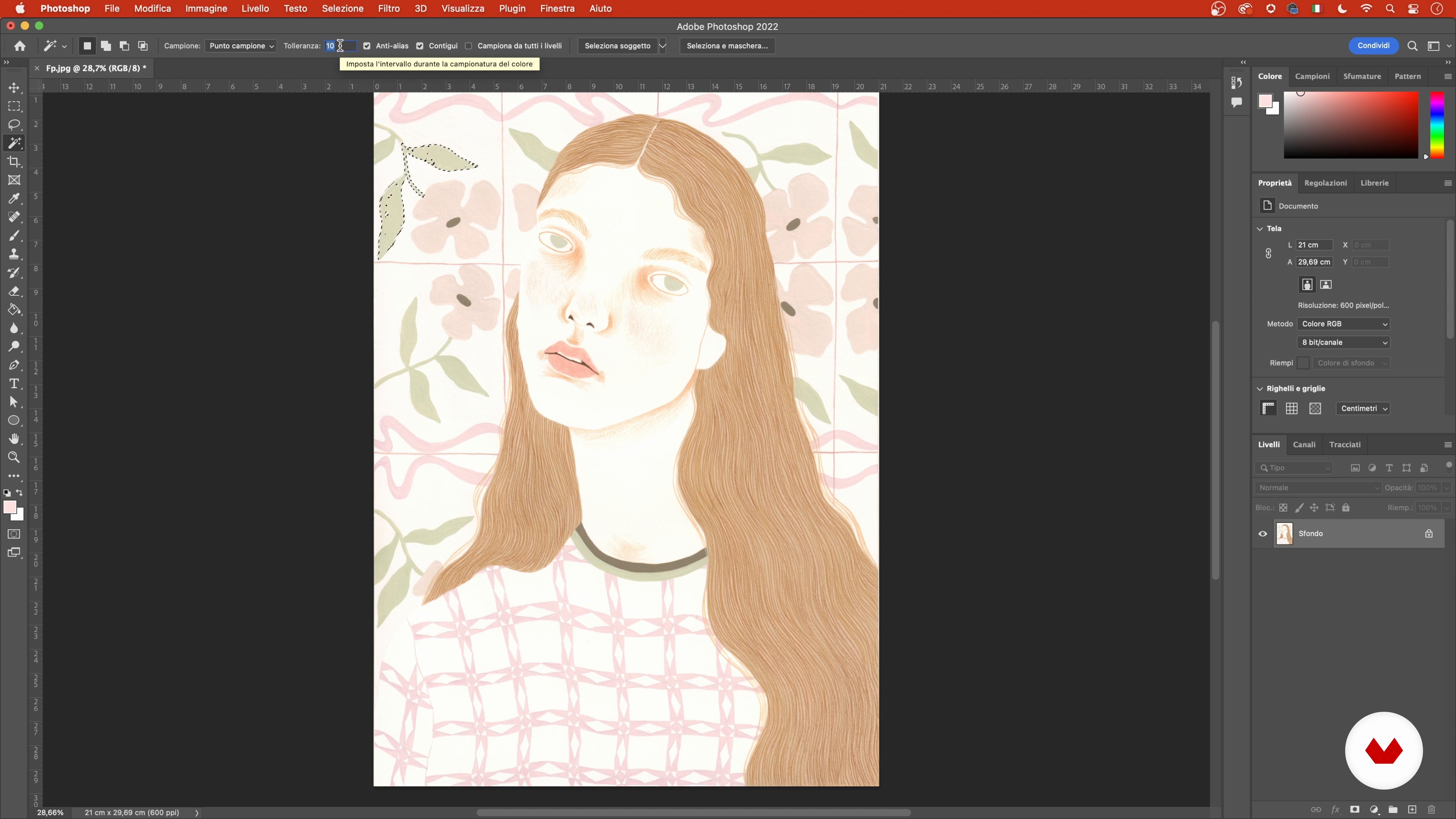The image size is (1456, 819).
Task: Select the Ellipse shape tool
Action: pos(14,420)
